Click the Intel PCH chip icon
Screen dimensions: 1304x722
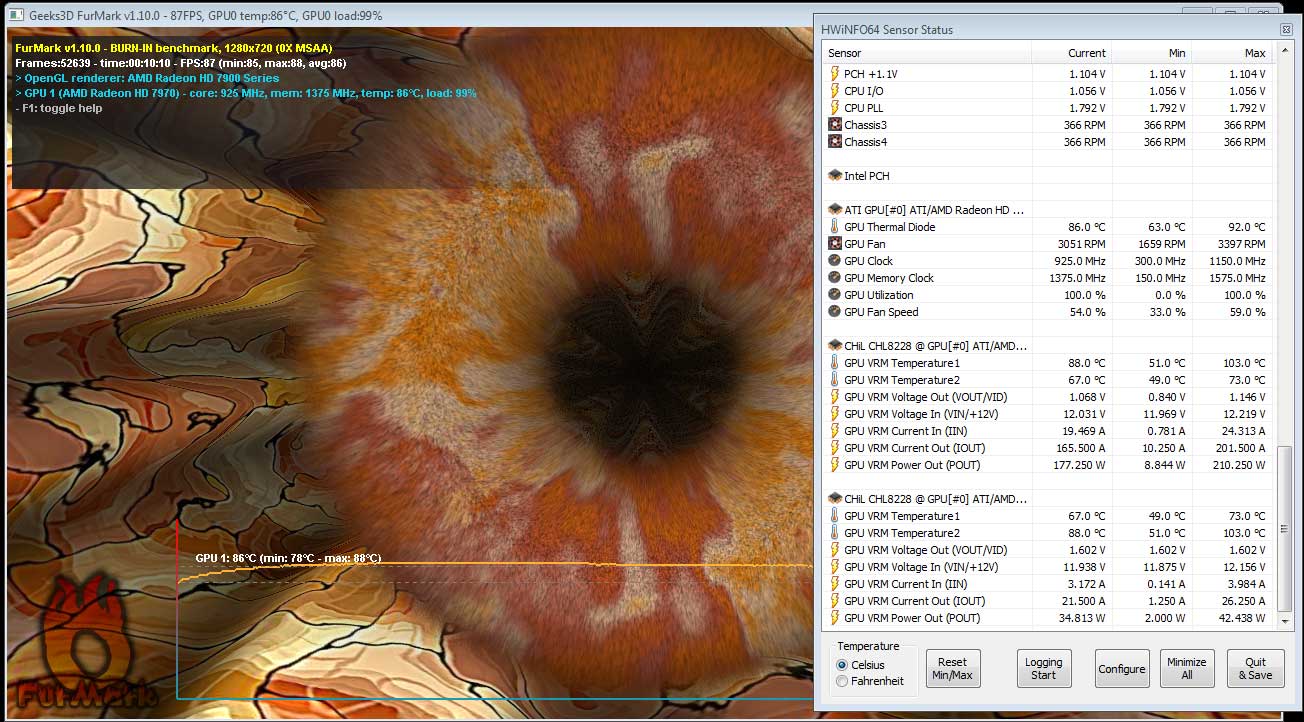pyautogui.click(x=835, y=176)
